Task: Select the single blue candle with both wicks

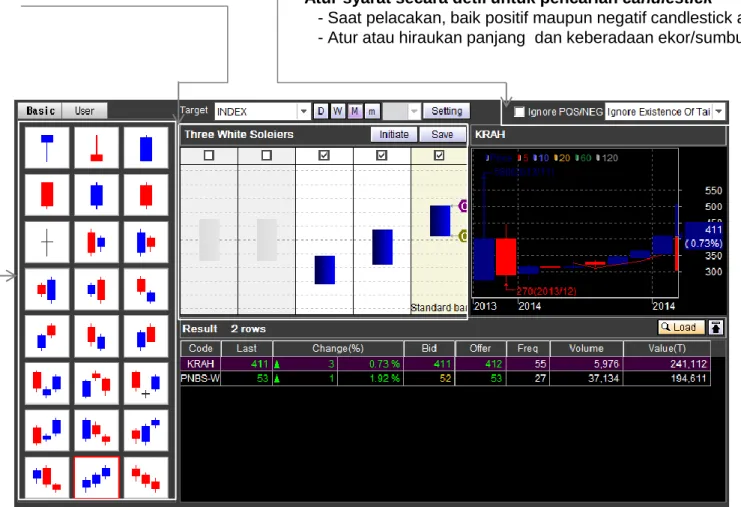Action: pyautogui.click(x=96, y=195)
